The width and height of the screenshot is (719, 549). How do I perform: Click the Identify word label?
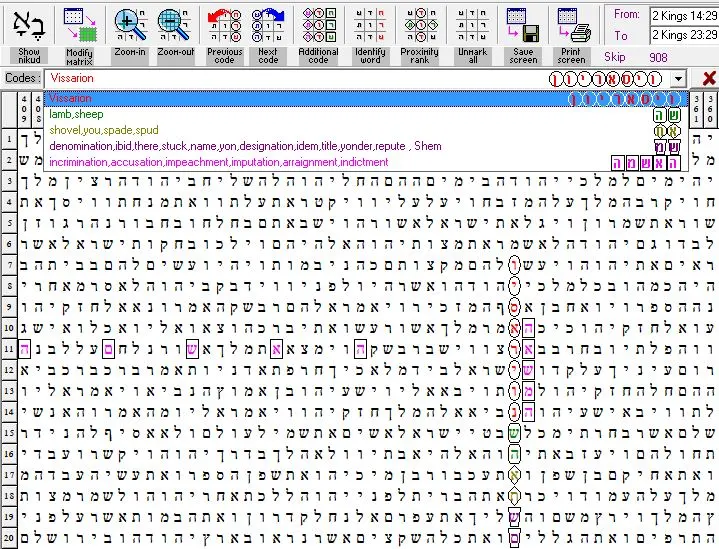(370, 56)
